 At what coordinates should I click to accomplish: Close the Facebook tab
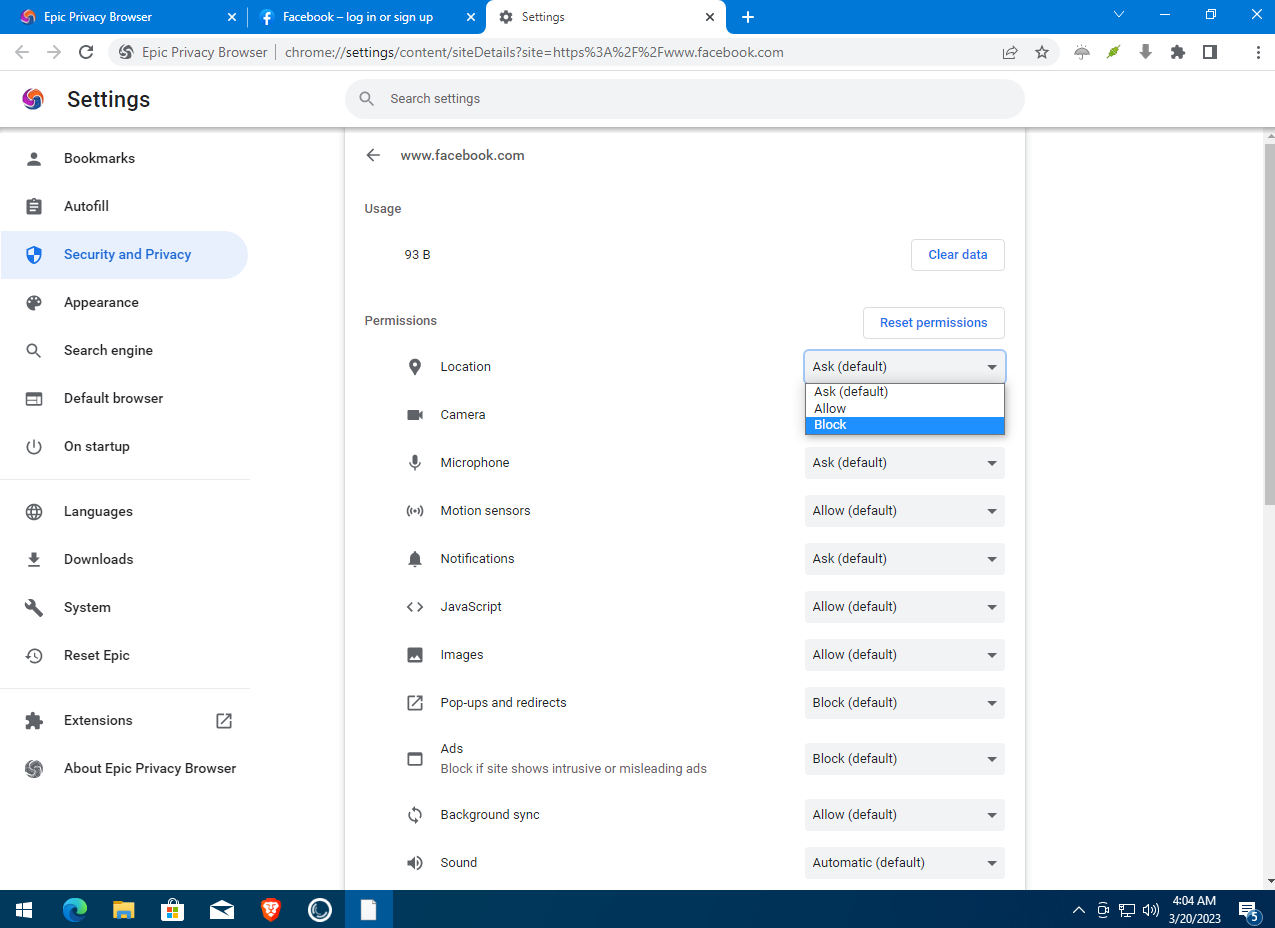470,17
